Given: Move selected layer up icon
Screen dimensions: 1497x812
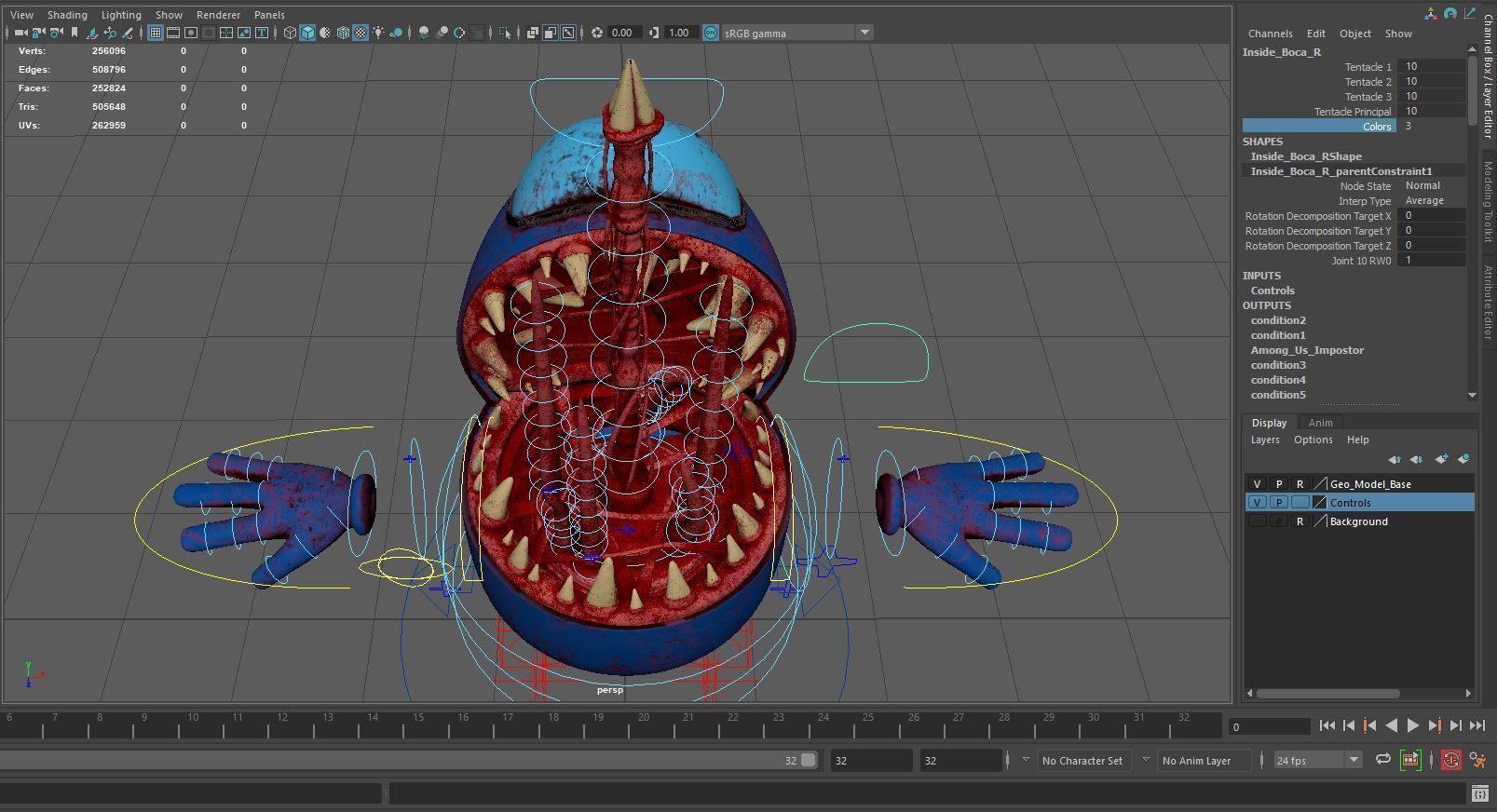Looking at the screenshot, I should [1395, 459].
